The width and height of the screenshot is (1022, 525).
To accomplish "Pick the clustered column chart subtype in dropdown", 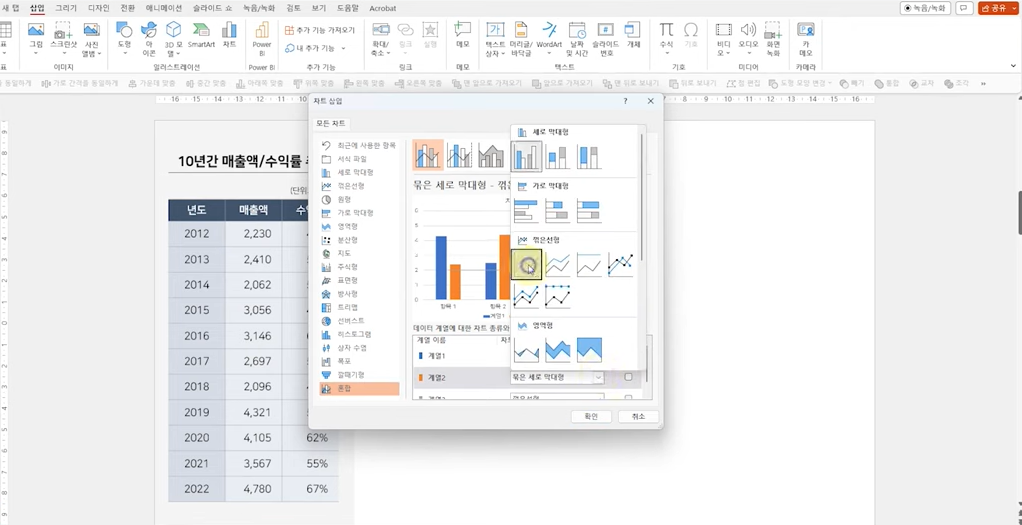I will coord(526,157).
